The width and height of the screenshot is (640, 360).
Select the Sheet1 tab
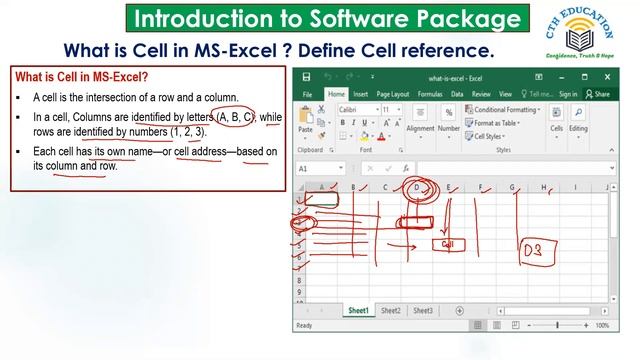[x=358, y=311]
